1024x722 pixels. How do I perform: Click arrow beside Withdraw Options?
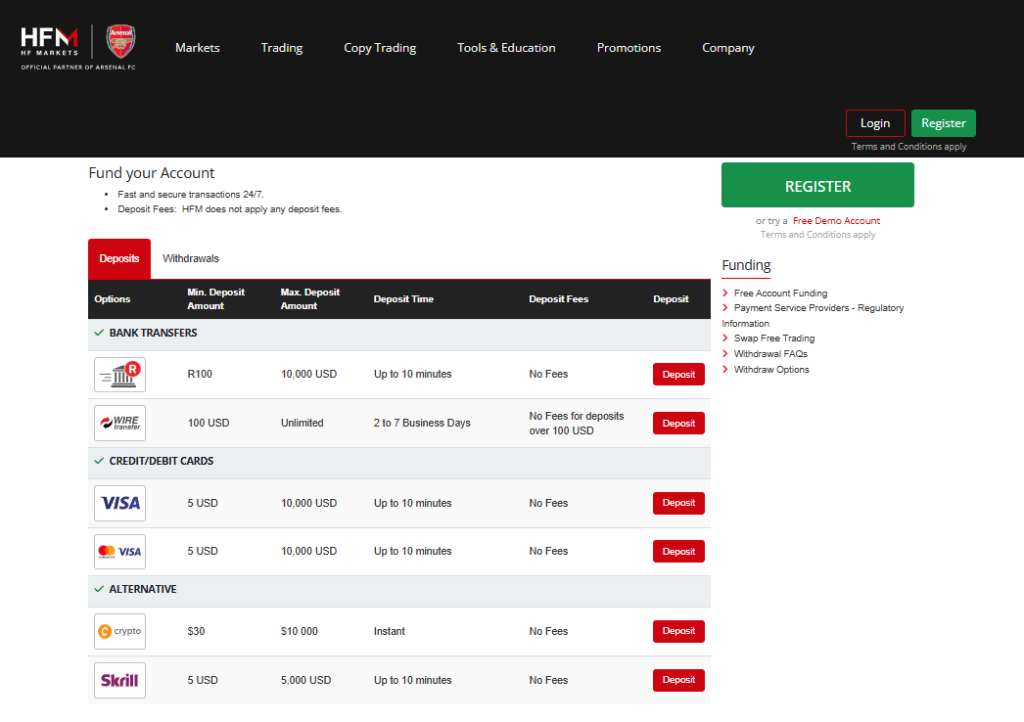pos(725,369)
